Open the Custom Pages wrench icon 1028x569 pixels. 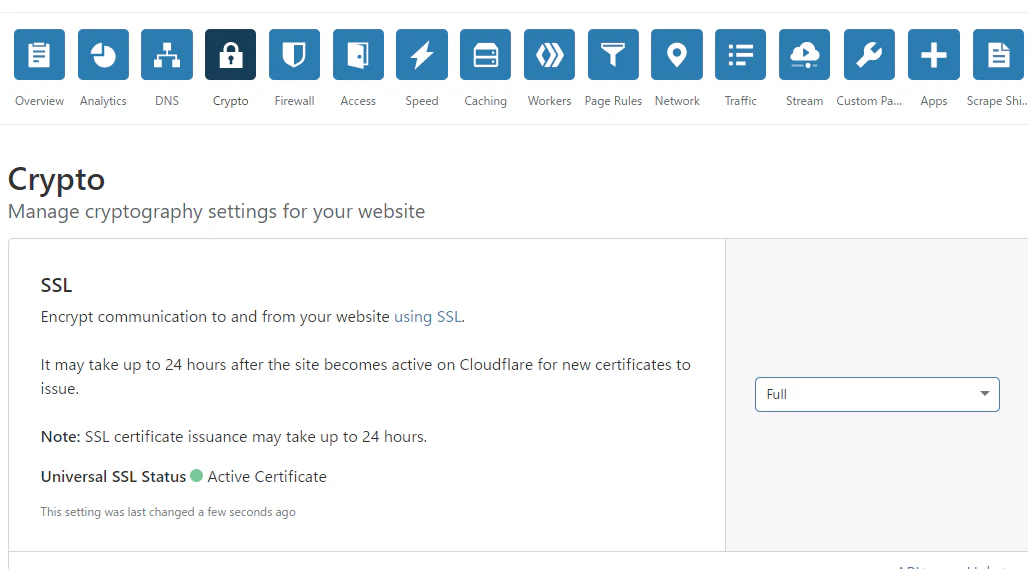[869, 54]
